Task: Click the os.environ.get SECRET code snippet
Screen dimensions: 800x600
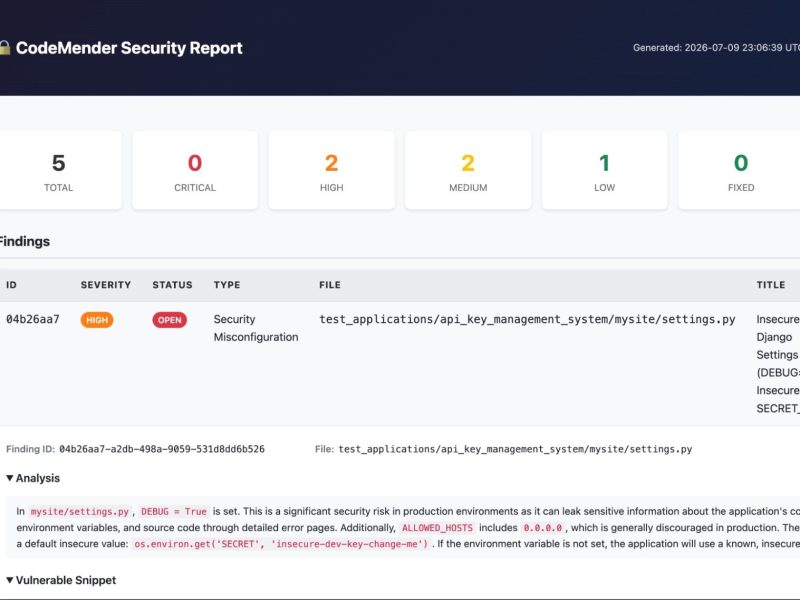Action: [x=281, y=544]
